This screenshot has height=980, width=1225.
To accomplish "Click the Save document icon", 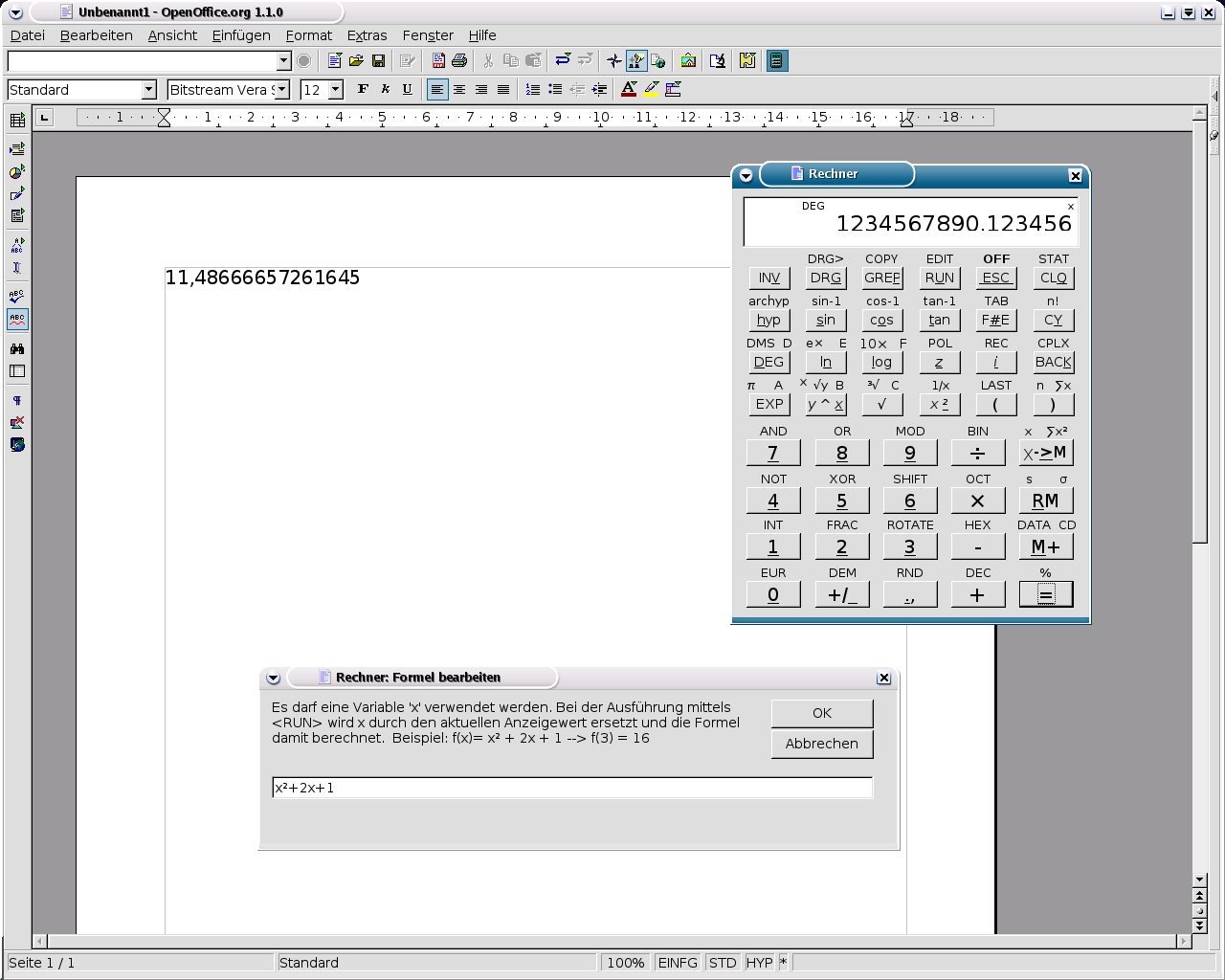I will (x=378, y=61).
